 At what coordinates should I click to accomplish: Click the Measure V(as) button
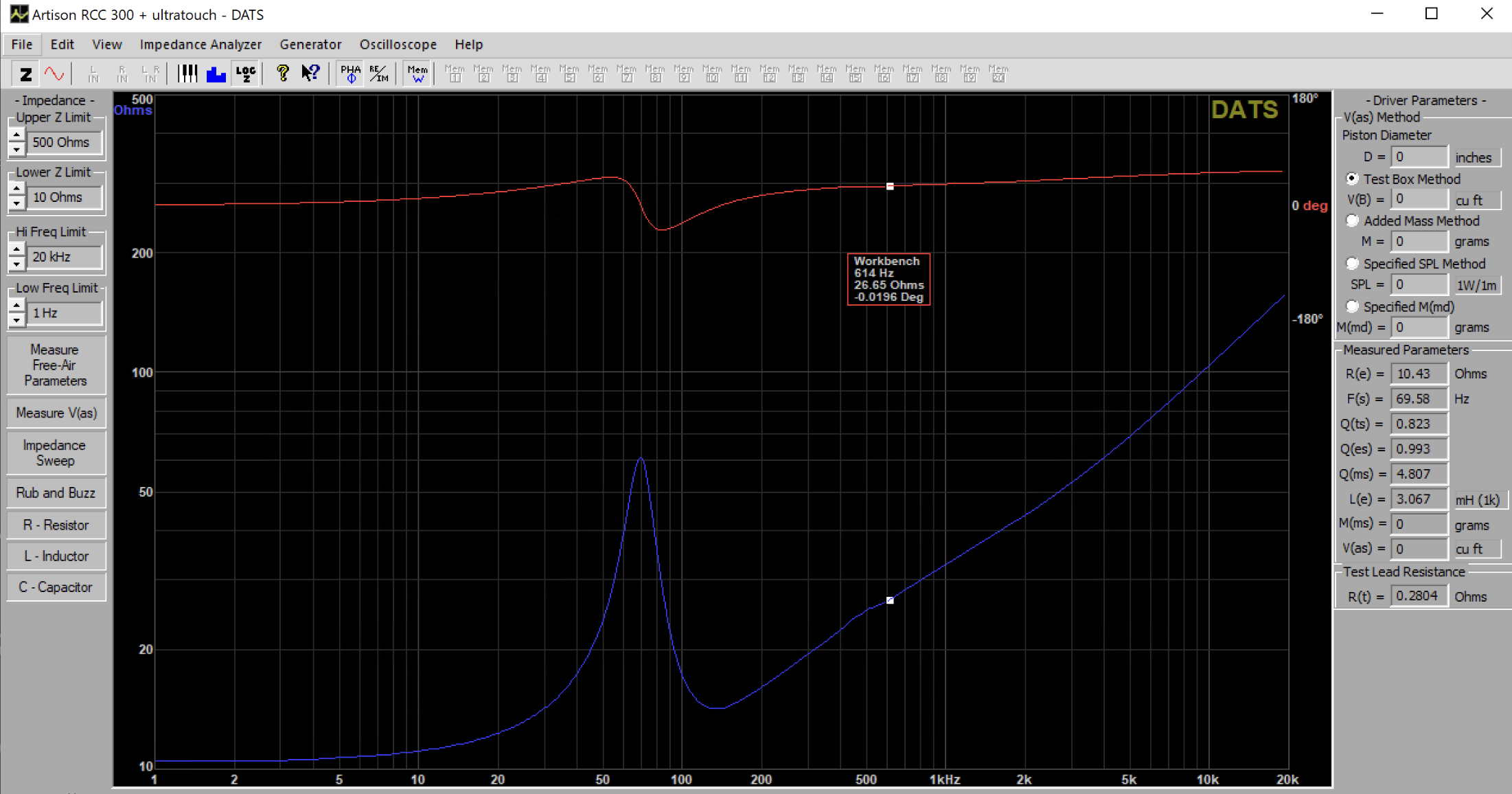pyautogui.click(x=56, y=413)
